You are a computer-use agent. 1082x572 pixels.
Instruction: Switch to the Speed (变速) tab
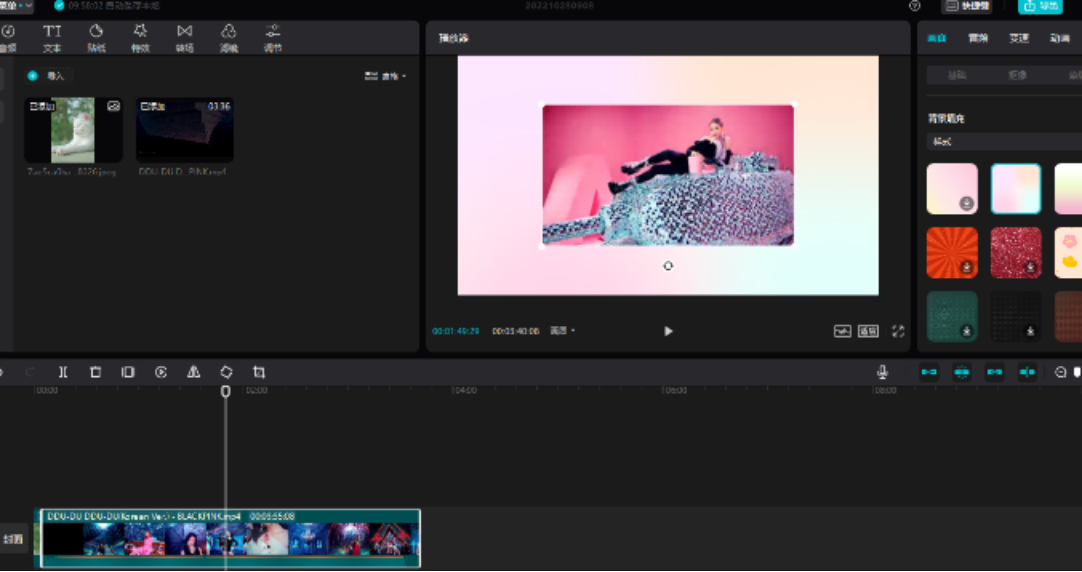click(x=1018, y=38)
